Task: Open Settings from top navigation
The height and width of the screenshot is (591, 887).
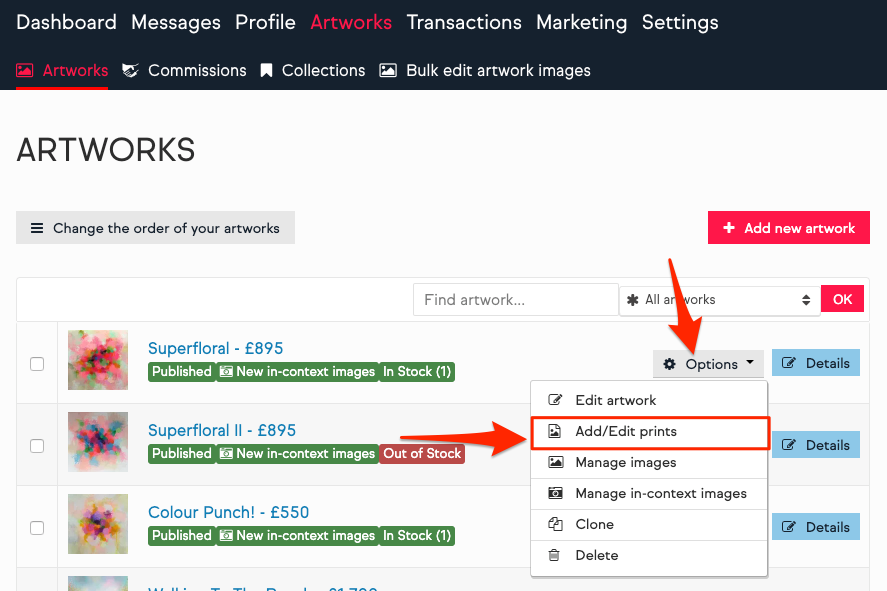Action: 680,22
